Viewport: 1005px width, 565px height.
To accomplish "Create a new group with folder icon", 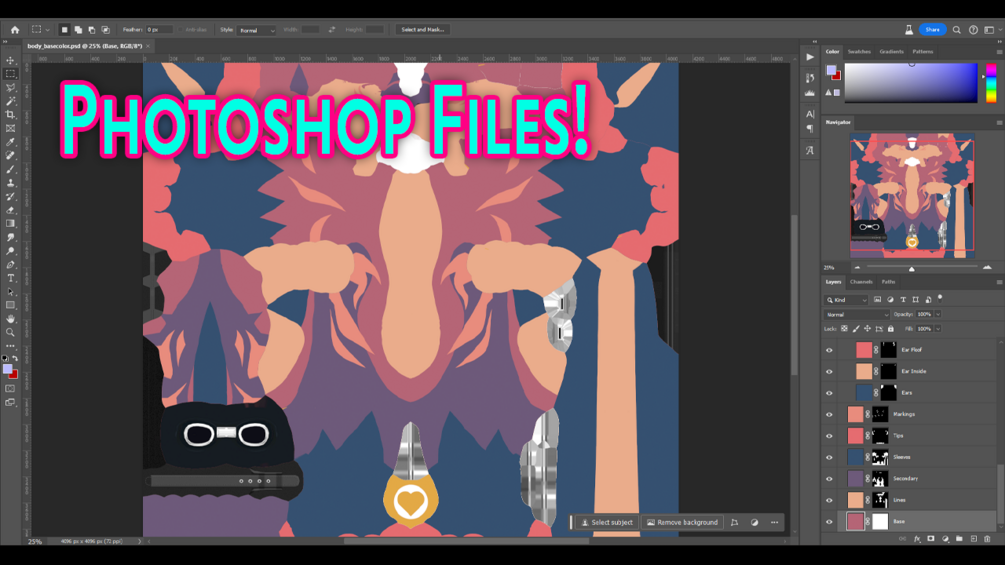I will pyautogui.click(x=959, y=539).
